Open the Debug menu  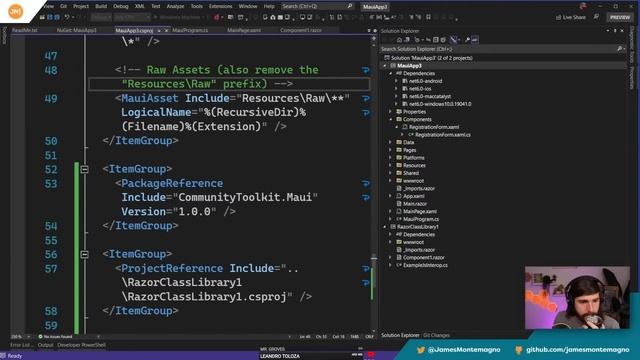[120, 7]
